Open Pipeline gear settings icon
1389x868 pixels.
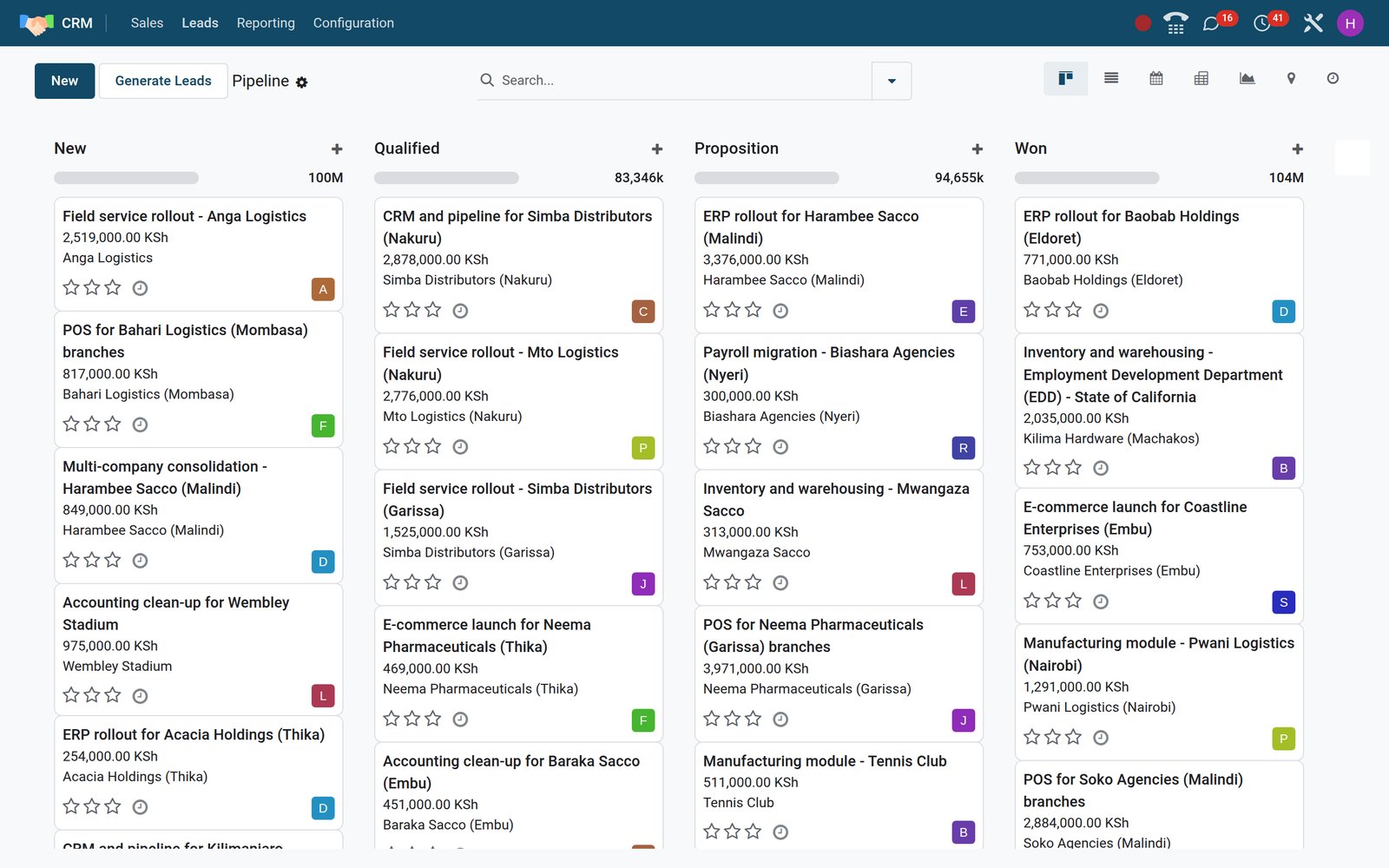[x=302, y=82]
